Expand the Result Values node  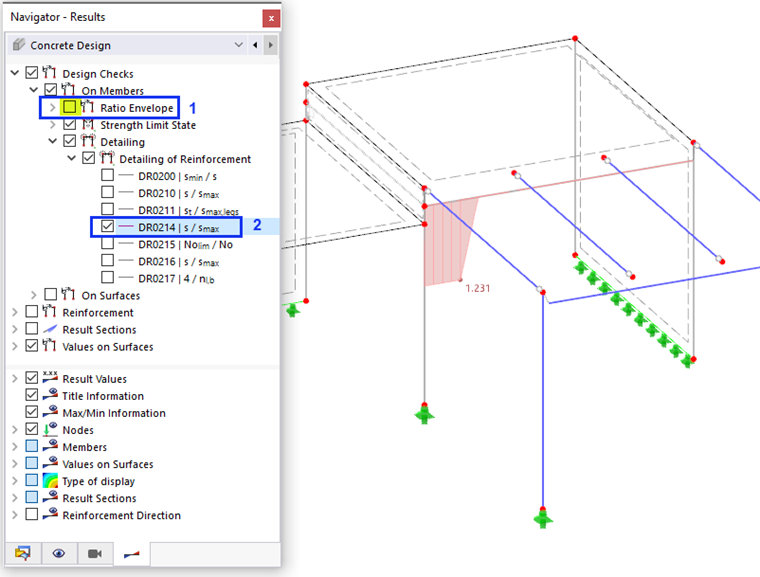[x=15, y=378]
